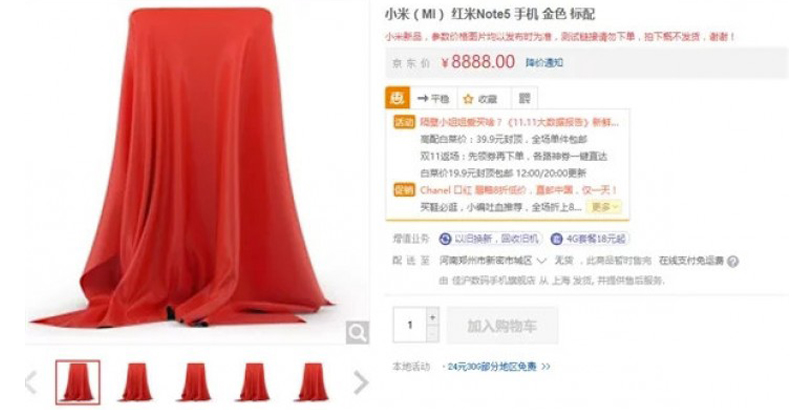Click the help question mark near 在线支付免运费
The image size is (800, 410).
733,262
